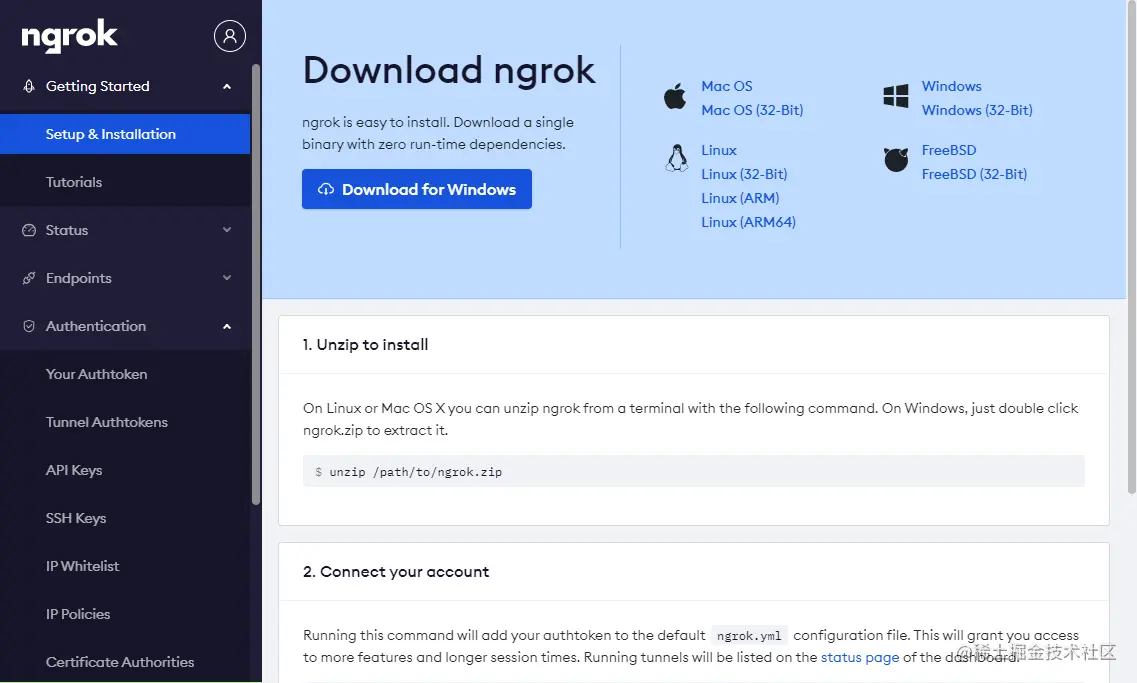This screenshot has width=1137, height=683.
Task: Click the Linux penguin icon
Action: click(677, 157)
